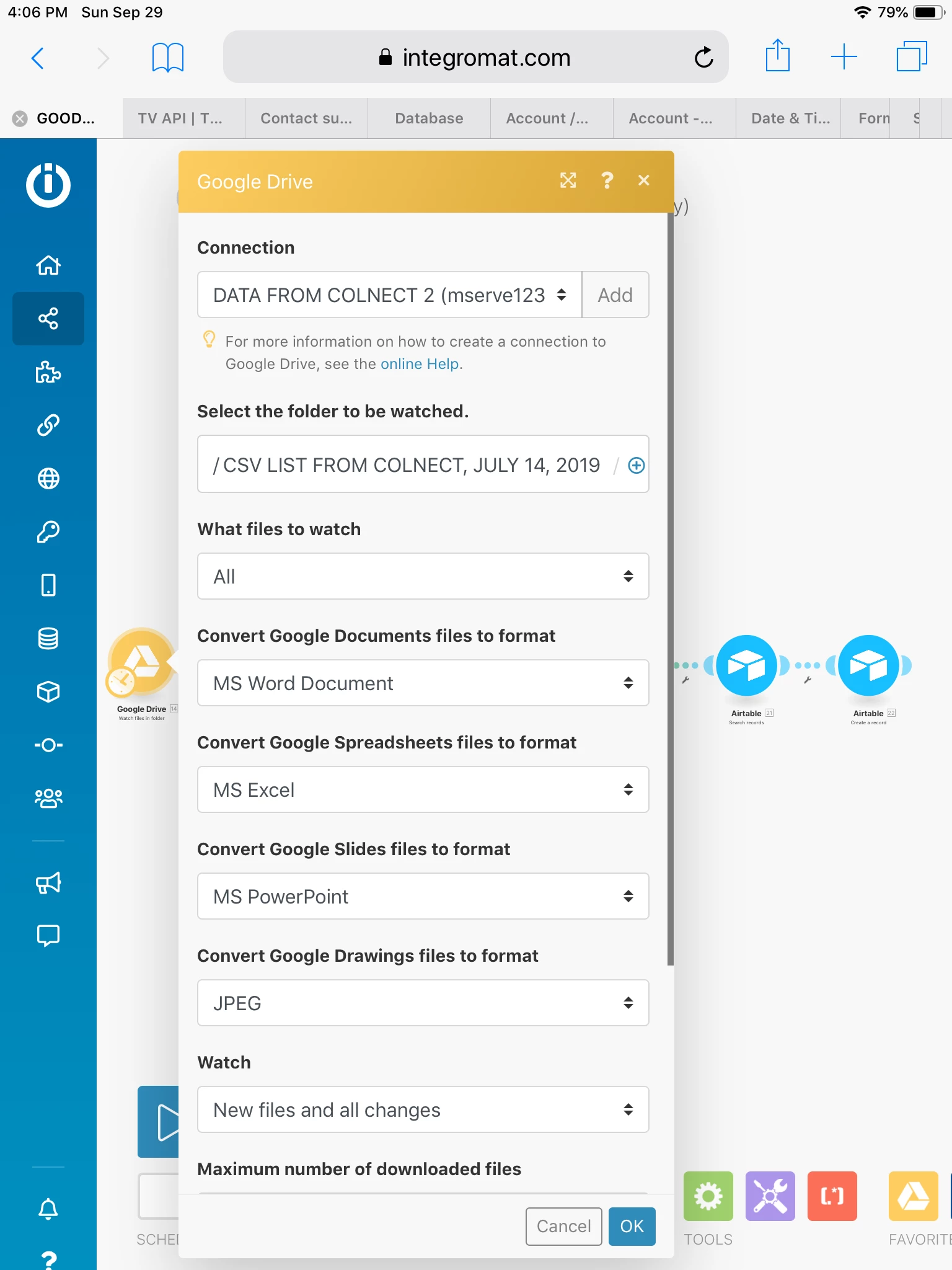Open Templates puzzle icon in sidebar
The height and width of the screenshot is (1270, 952).
click(x=48, y=372)
